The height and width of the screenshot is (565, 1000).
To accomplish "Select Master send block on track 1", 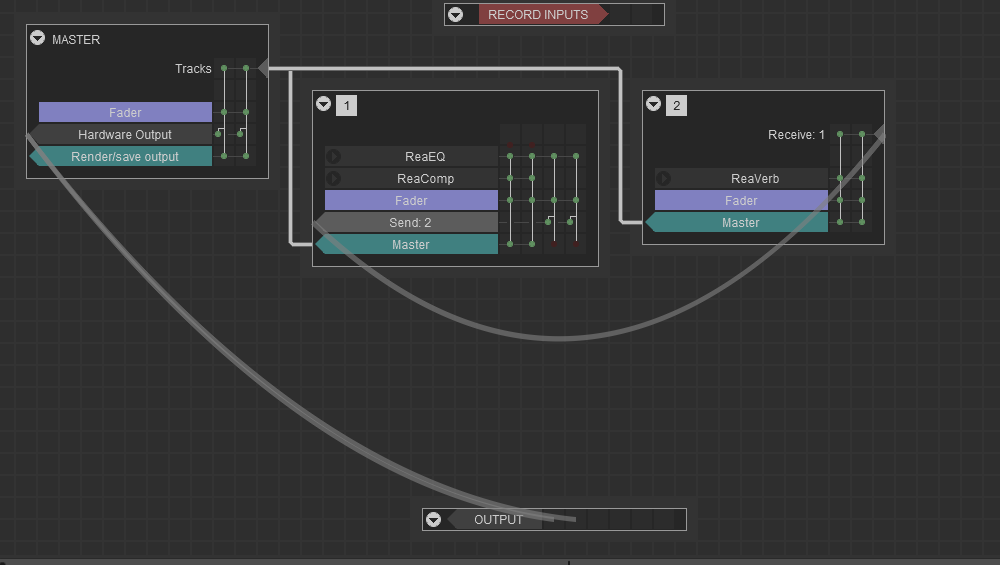I will point(407,245).
